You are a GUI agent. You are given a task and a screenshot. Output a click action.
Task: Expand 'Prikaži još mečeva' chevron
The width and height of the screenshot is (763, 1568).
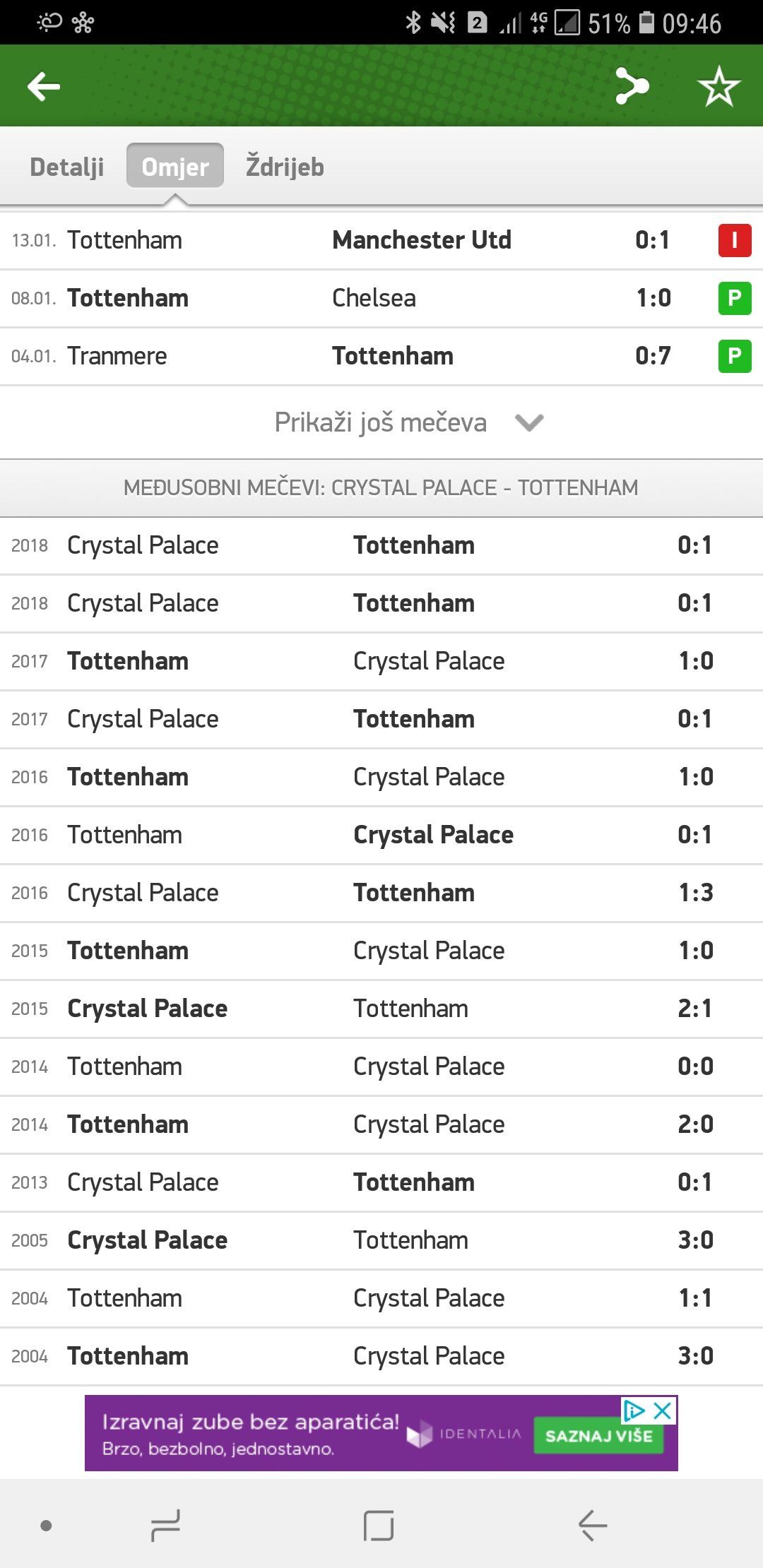pyautogui.click(x=529, y=422)
